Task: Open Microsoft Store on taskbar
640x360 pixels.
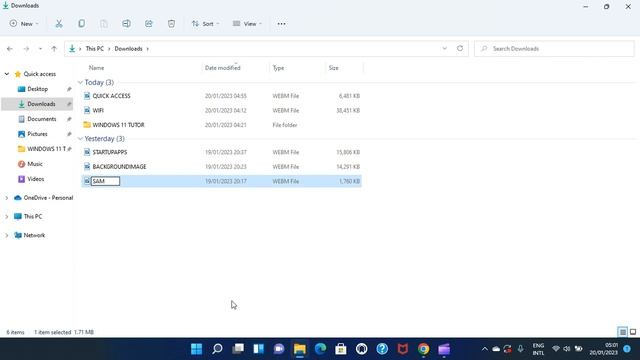Action: click(x=341, y=349)
